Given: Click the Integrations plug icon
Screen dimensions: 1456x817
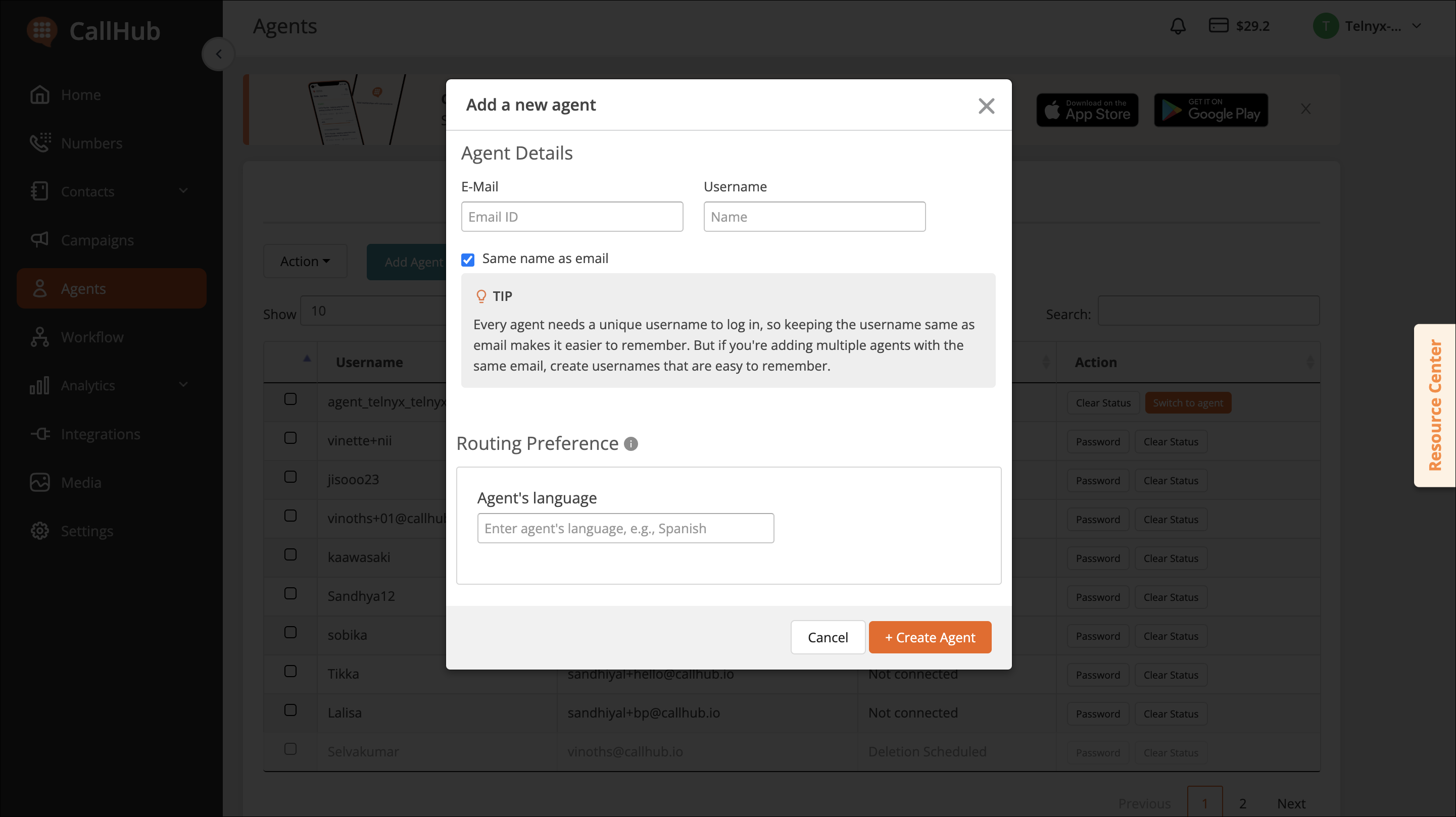Looking at the screenshot, I should (x=40, y=434).
